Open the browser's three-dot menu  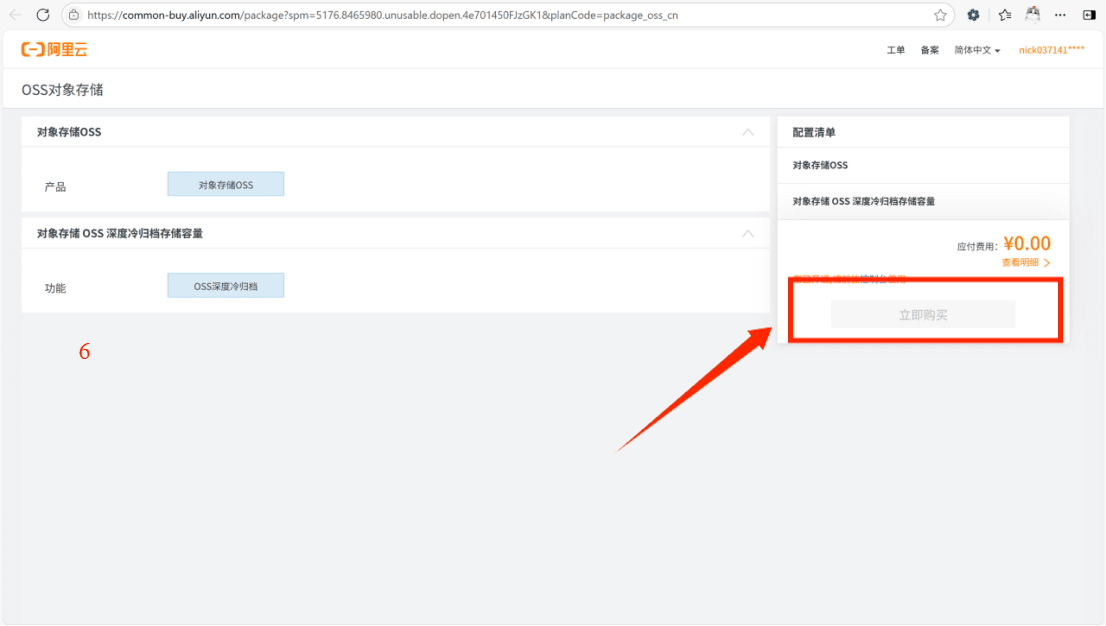click(1060, 15)
